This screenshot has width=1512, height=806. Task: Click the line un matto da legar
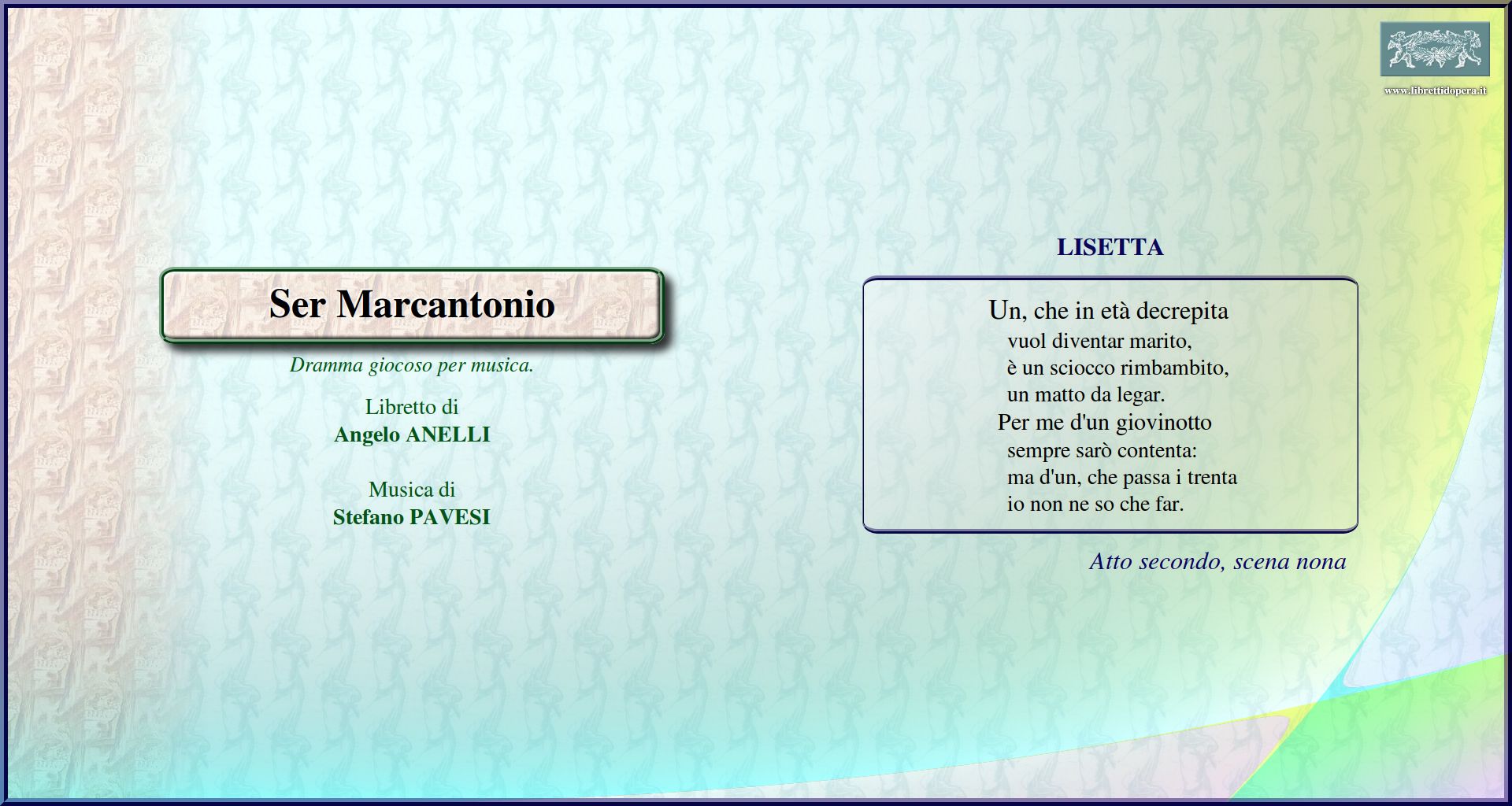[x=1085, y=394]
